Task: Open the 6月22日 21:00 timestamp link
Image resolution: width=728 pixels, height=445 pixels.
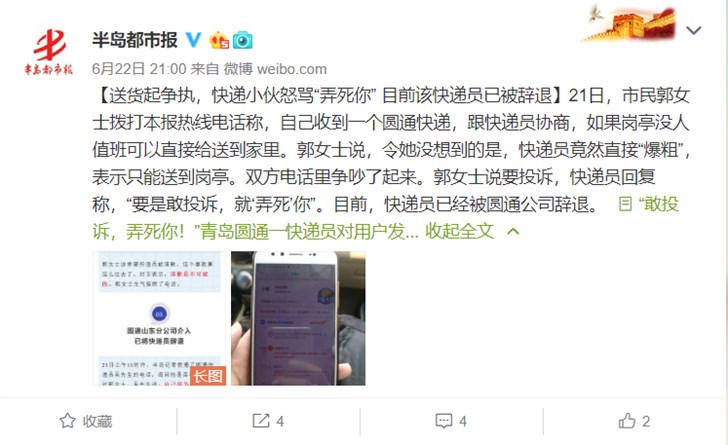Action: pos(139,69)
